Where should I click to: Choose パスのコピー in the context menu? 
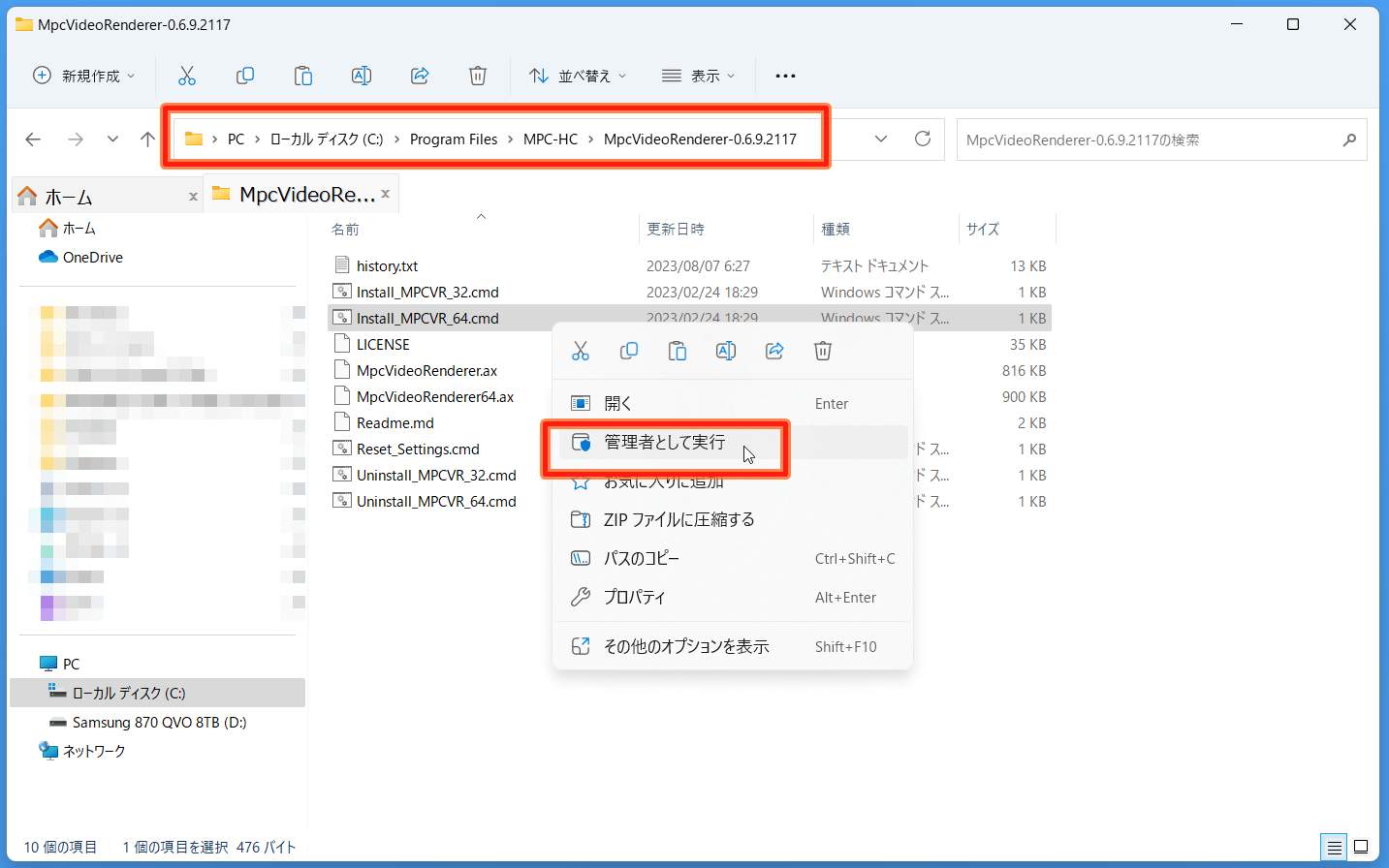pyautogui.click(x=734, y=559)
